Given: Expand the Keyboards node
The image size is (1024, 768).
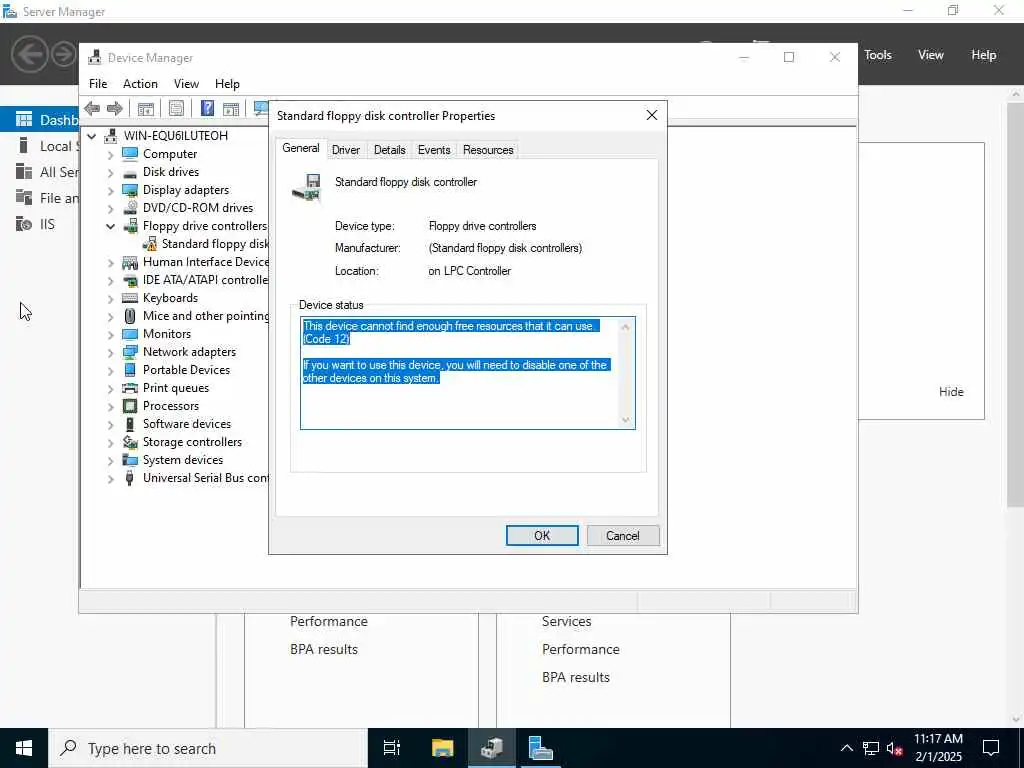Looking at the screenshot, I should 110,298.
